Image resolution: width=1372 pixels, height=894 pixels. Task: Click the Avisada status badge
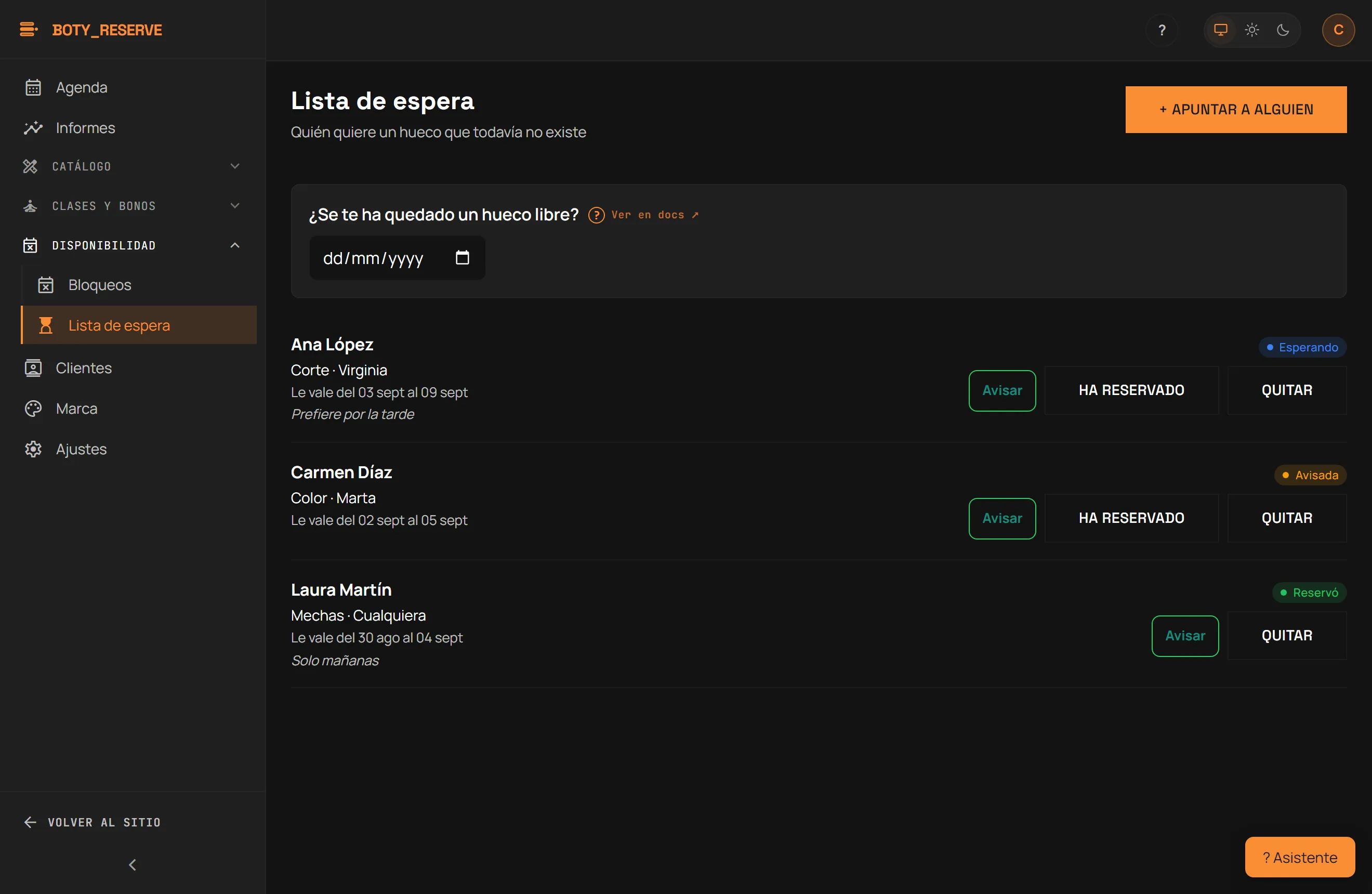(x=1310, y=475)
